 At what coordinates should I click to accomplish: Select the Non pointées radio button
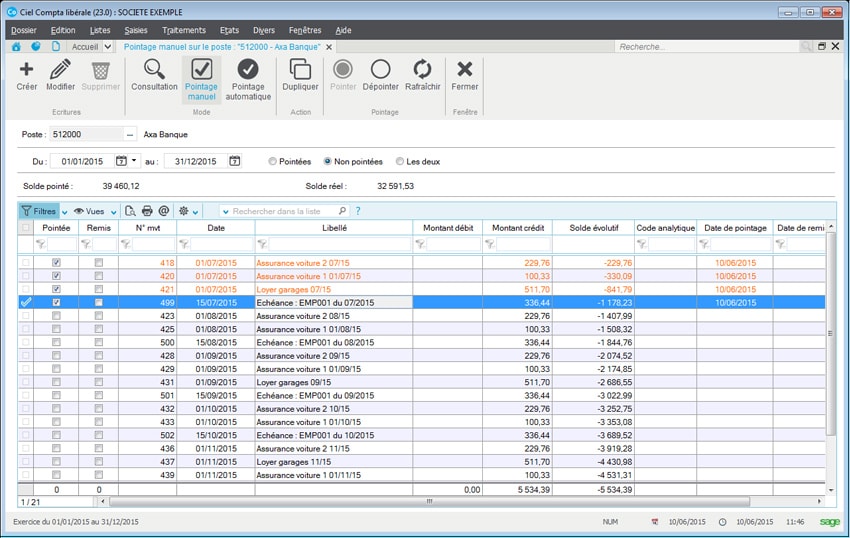point(327,161)
